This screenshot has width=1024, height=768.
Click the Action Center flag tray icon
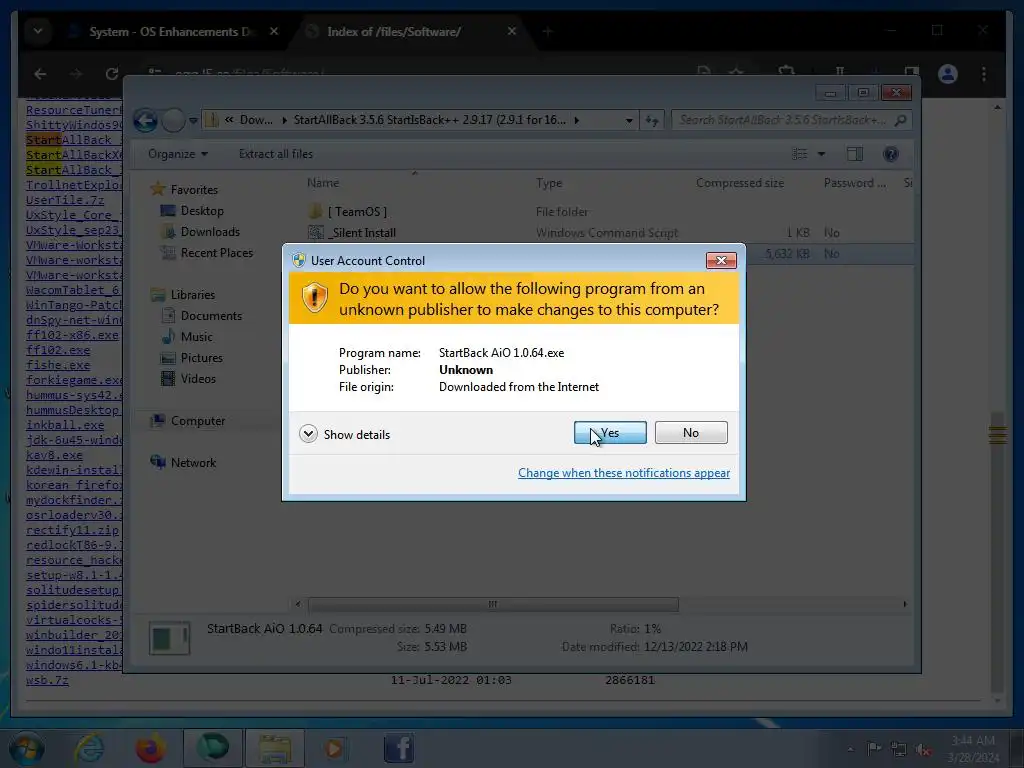click(874, 749)
